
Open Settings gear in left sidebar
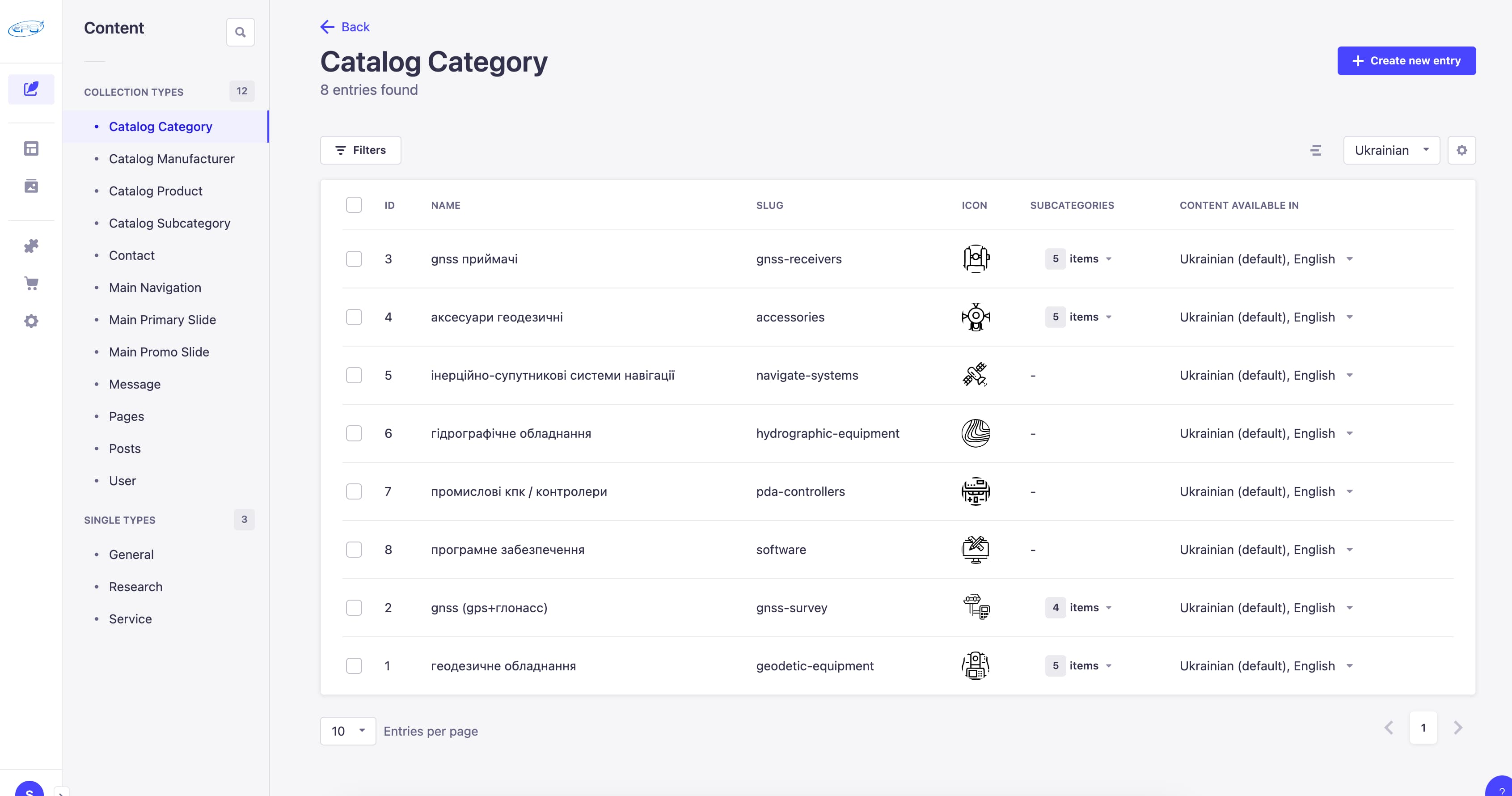(x=31, y=321)
